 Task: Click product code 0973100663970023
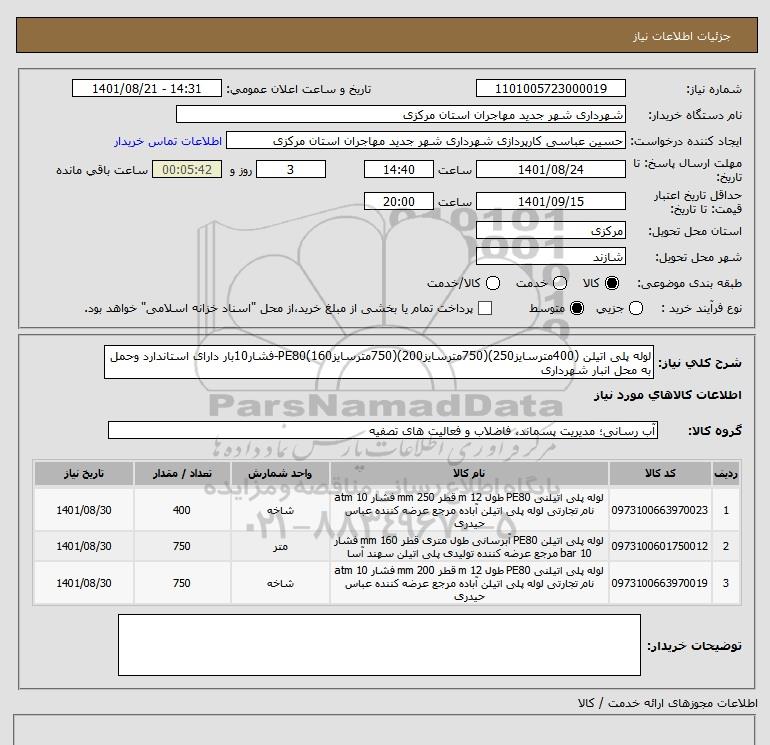click(660, 510)
